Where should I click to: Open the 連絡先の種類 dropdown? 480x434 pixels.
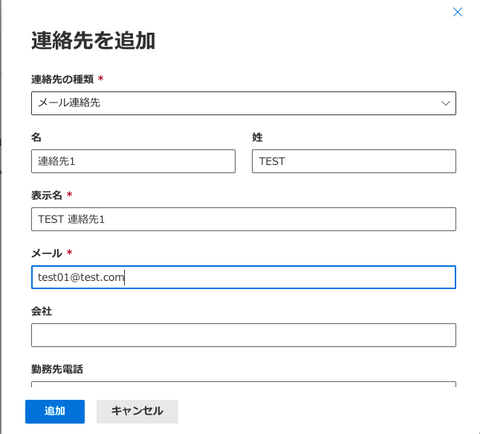tap(243, 103)
